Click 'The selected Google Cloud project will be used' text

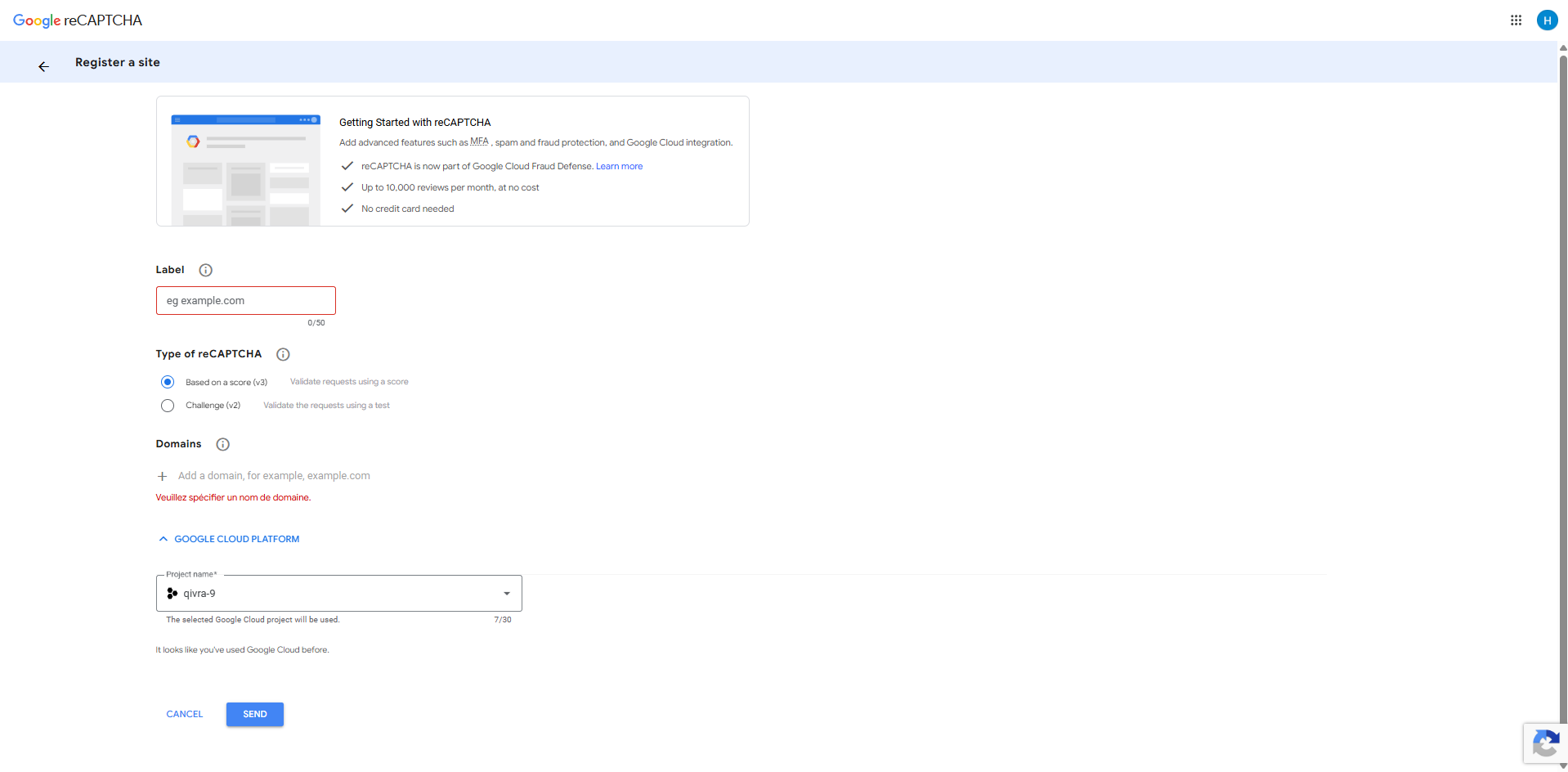(x=253, y=620)
